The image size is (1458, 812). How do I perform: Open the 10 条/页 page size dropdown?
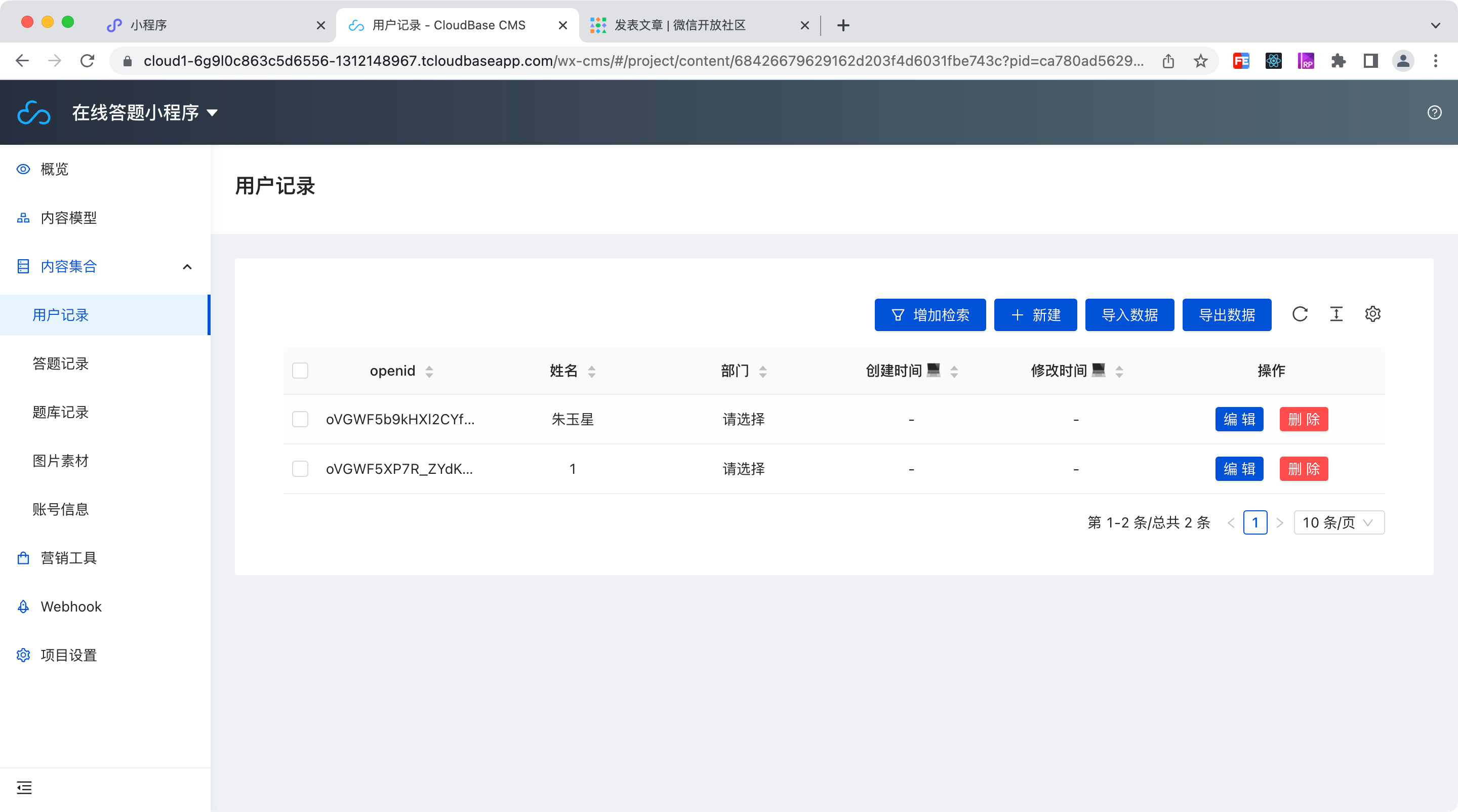coord(1339,522)
